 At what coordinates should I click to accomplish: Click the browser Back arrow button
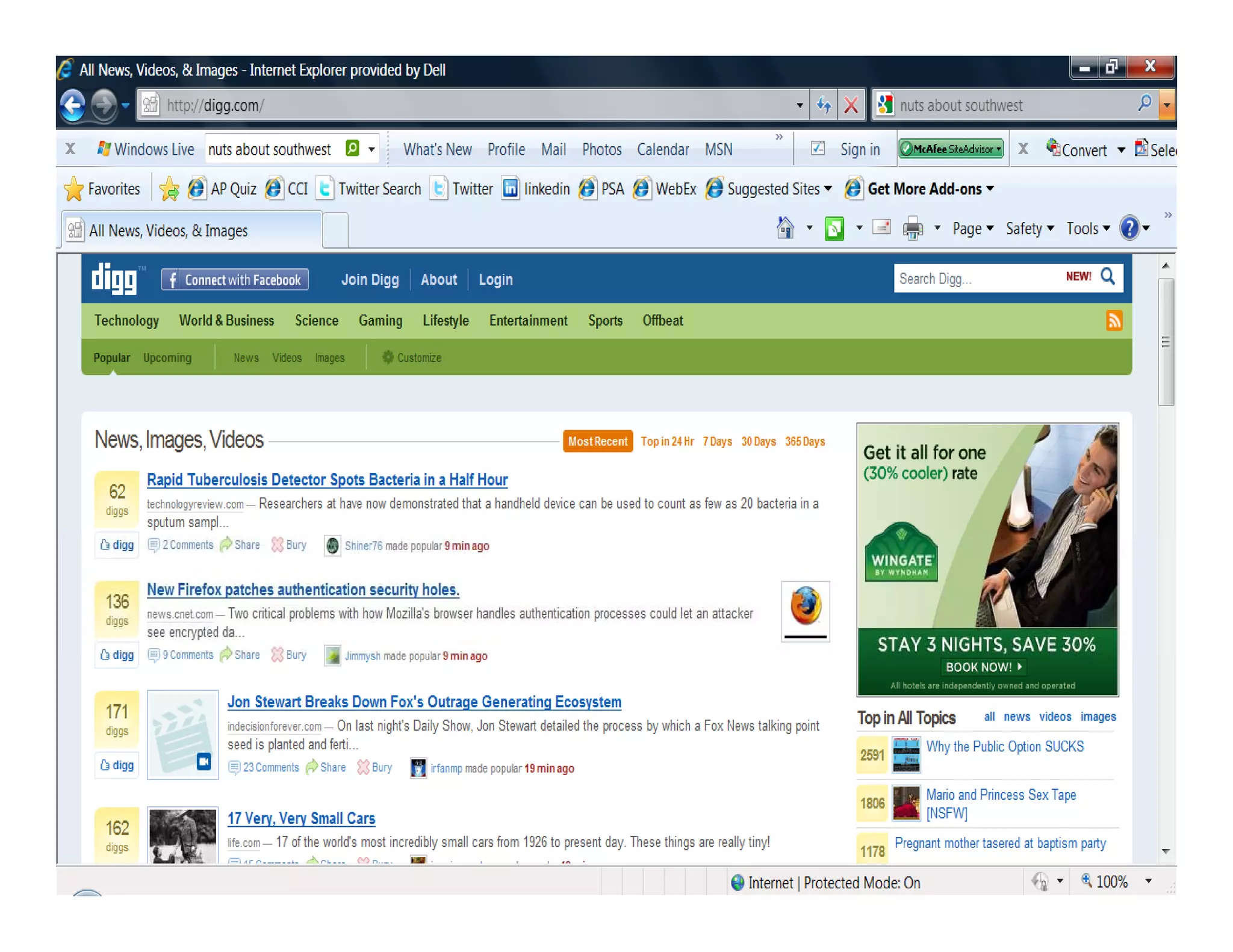(73, 106)
